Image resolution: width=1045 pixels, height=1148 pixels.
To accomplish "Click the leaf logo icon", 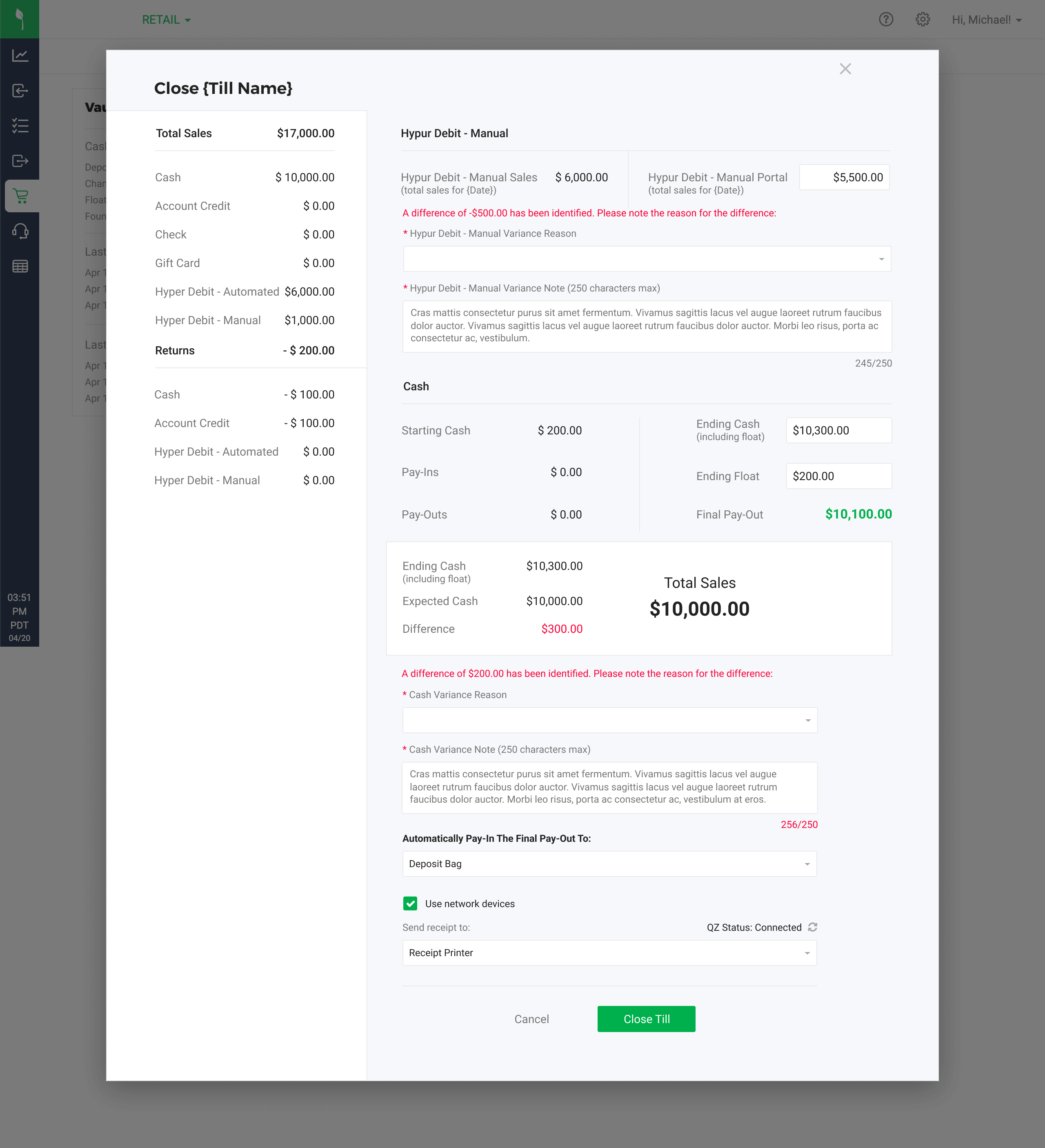I will point(20,19).
